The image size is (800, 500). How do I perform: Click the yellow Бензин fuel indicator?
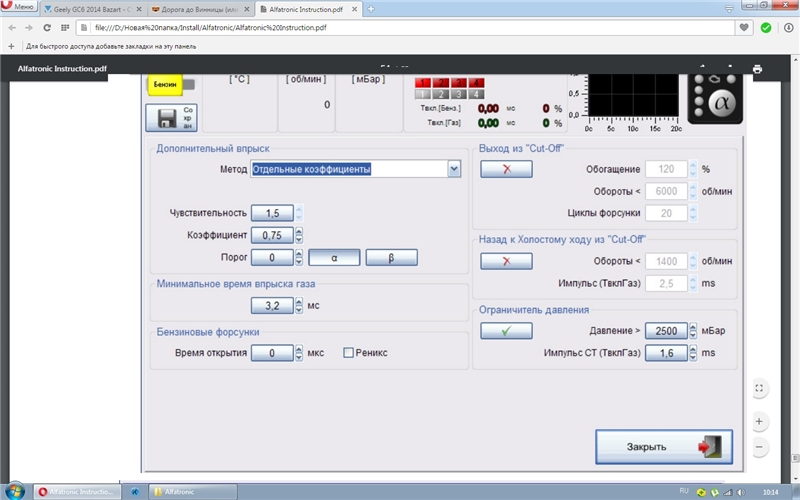(x=162, y=88)
